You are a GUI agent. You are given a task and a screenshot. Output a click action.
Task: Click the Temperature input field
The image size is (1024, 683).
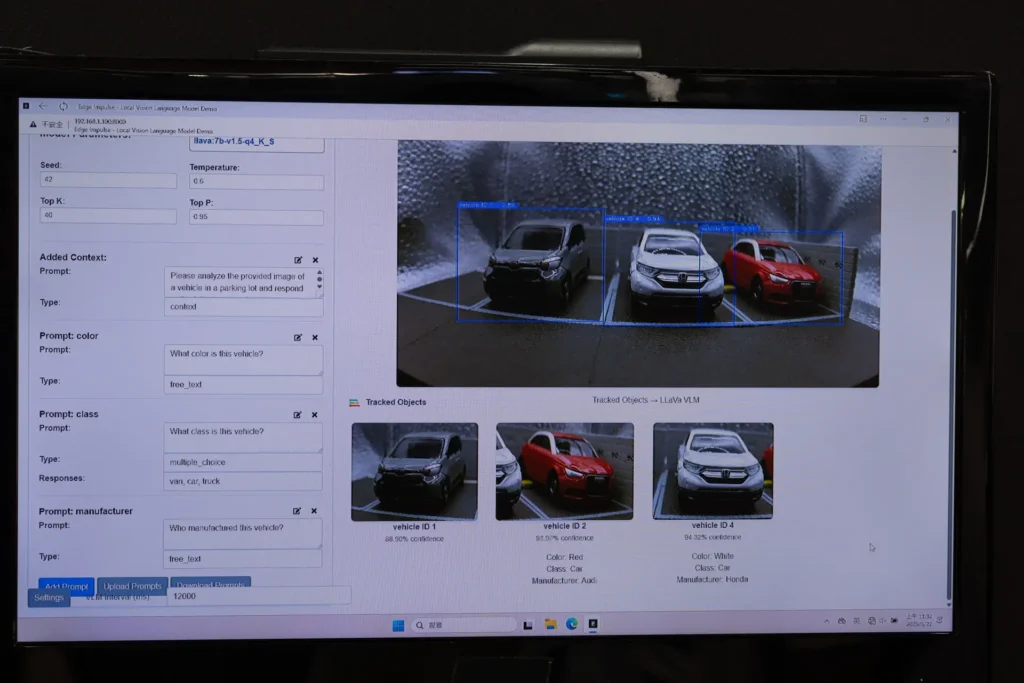coord(256,182)
